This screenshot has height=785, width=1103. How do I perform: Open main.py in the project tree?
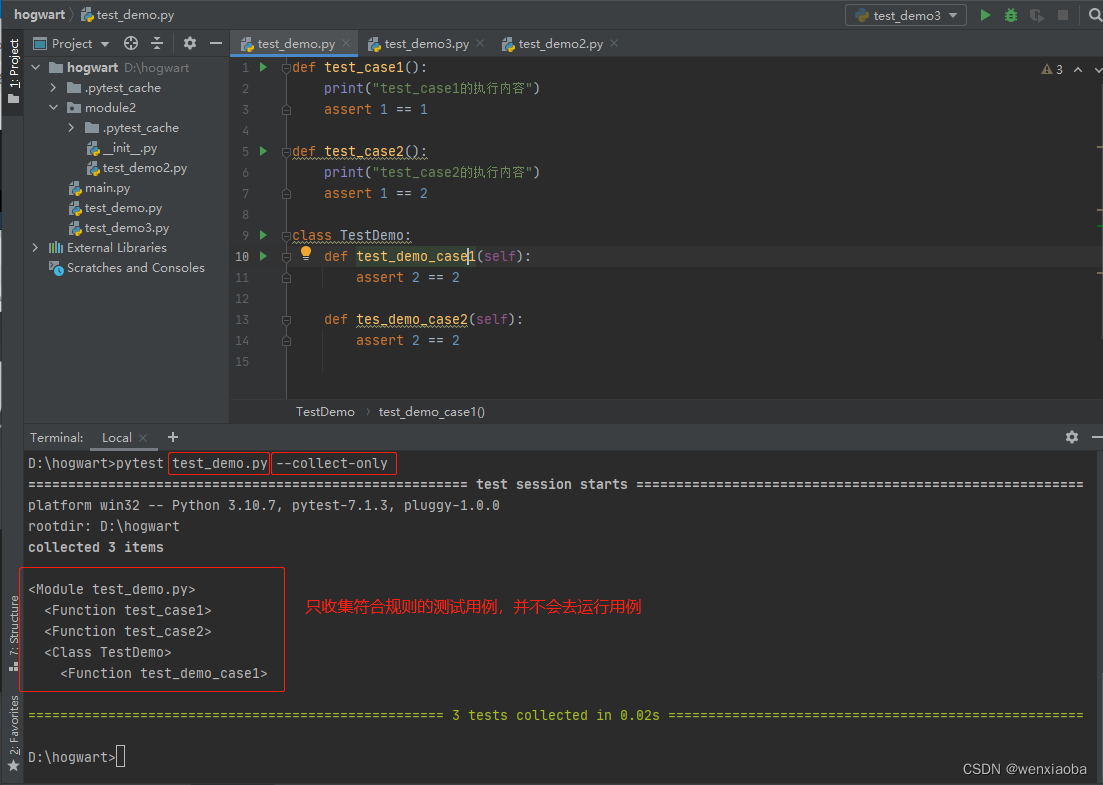point(107,188)
